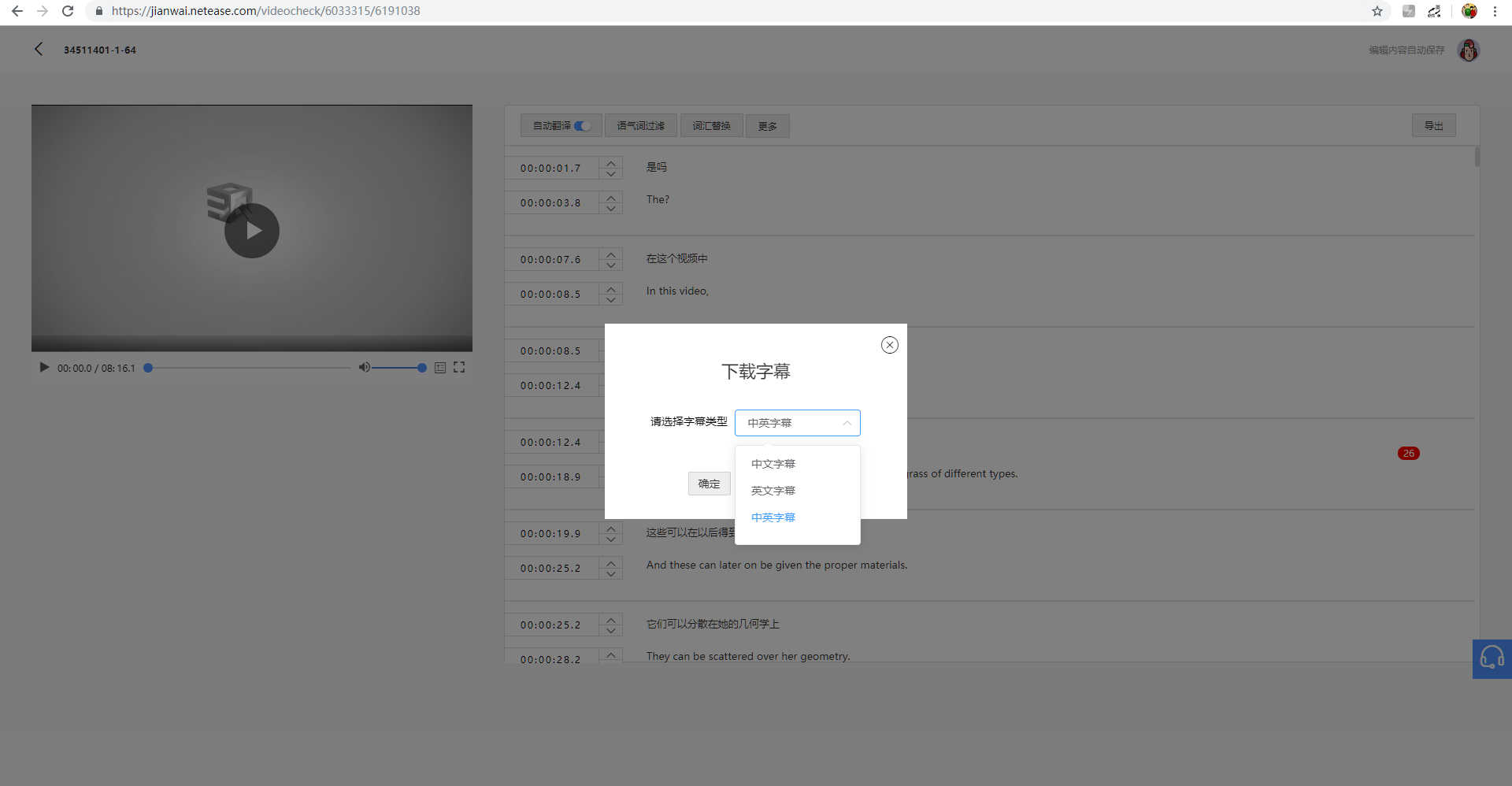Image resolution: width=1512 pixels, height=786 pixels.
Task: Edit subtitle 'In this video,'
Action: click(677, 291)
